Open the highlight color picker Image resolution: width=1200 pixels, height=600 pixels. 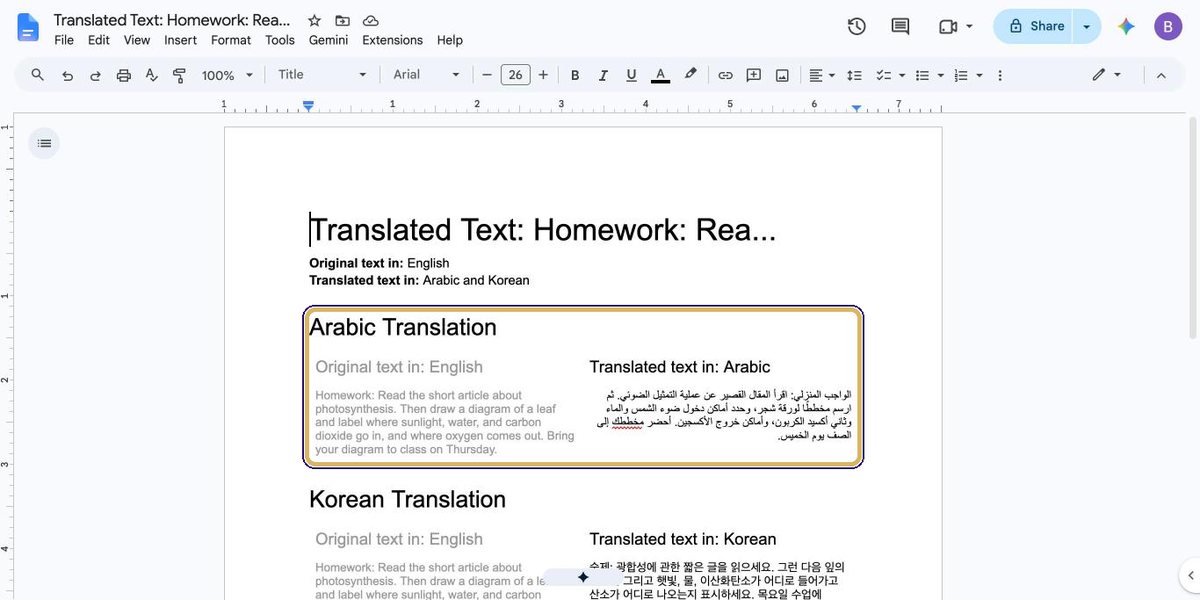tap(690, 75)
